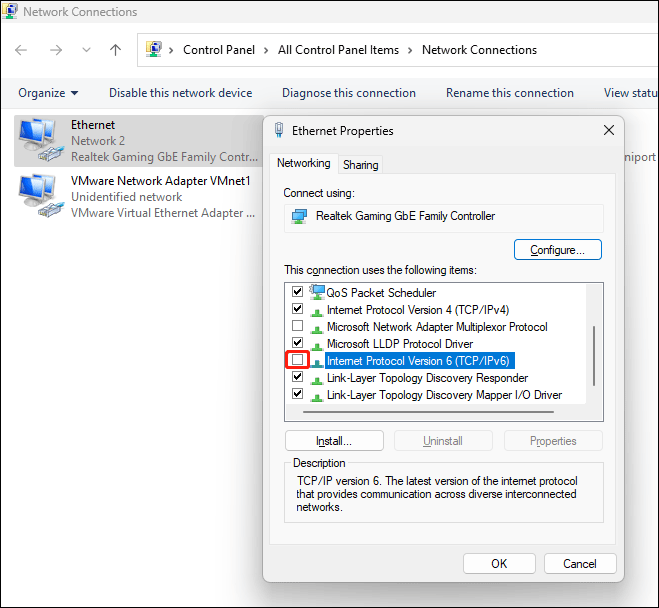This screenshot has height=608, width=659.
Task: Click the Configure button
Action: [557, 249]
